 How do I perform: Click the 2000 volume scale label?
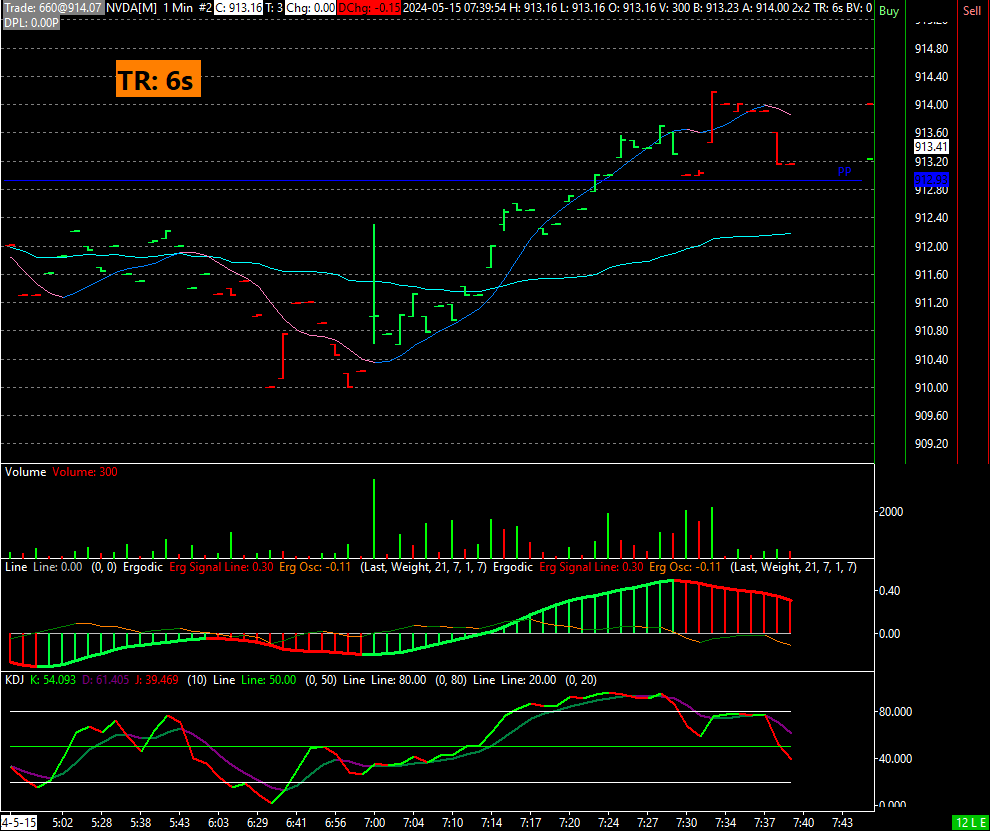pos(890,511)
